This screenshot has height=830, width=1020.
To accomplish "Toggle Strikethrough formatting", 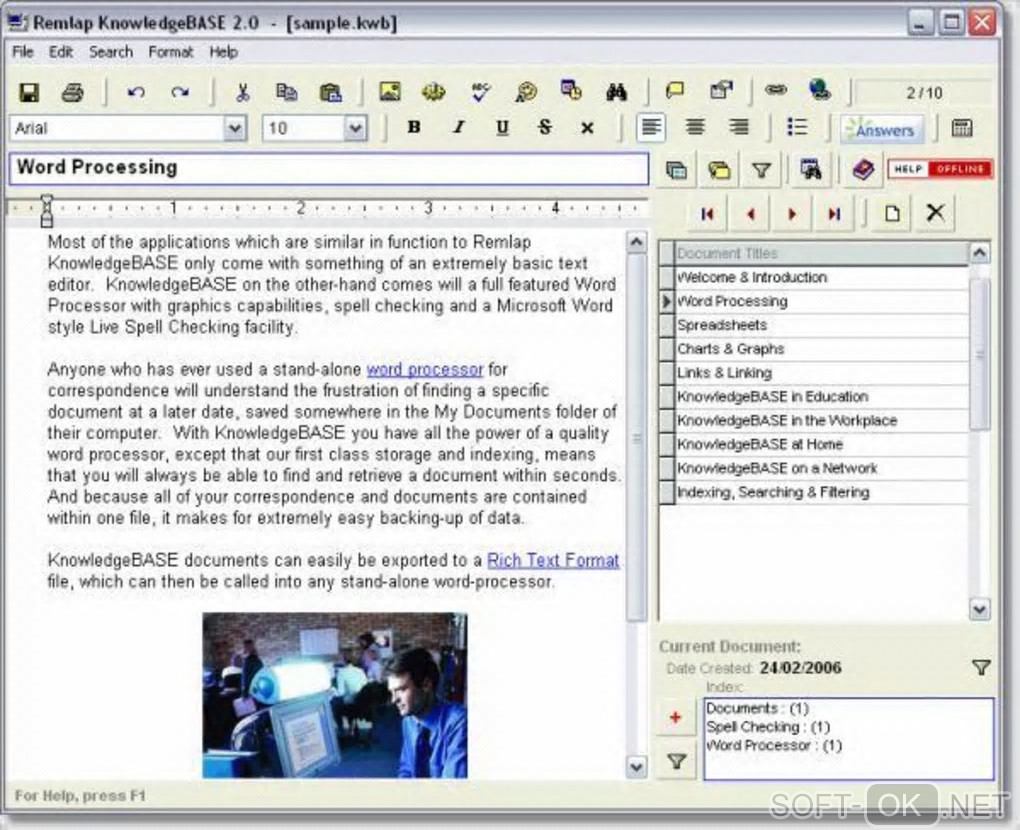I will pyautogui.click(x=545, y=127).
